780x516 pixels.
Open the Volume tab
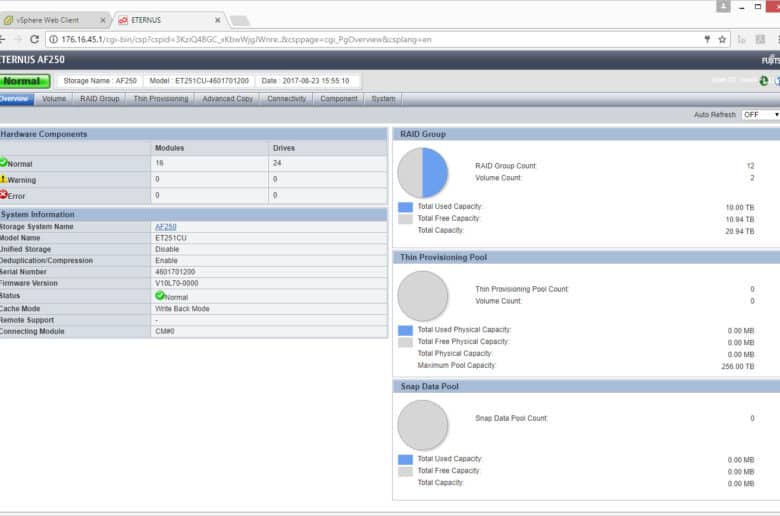point(54,99)
